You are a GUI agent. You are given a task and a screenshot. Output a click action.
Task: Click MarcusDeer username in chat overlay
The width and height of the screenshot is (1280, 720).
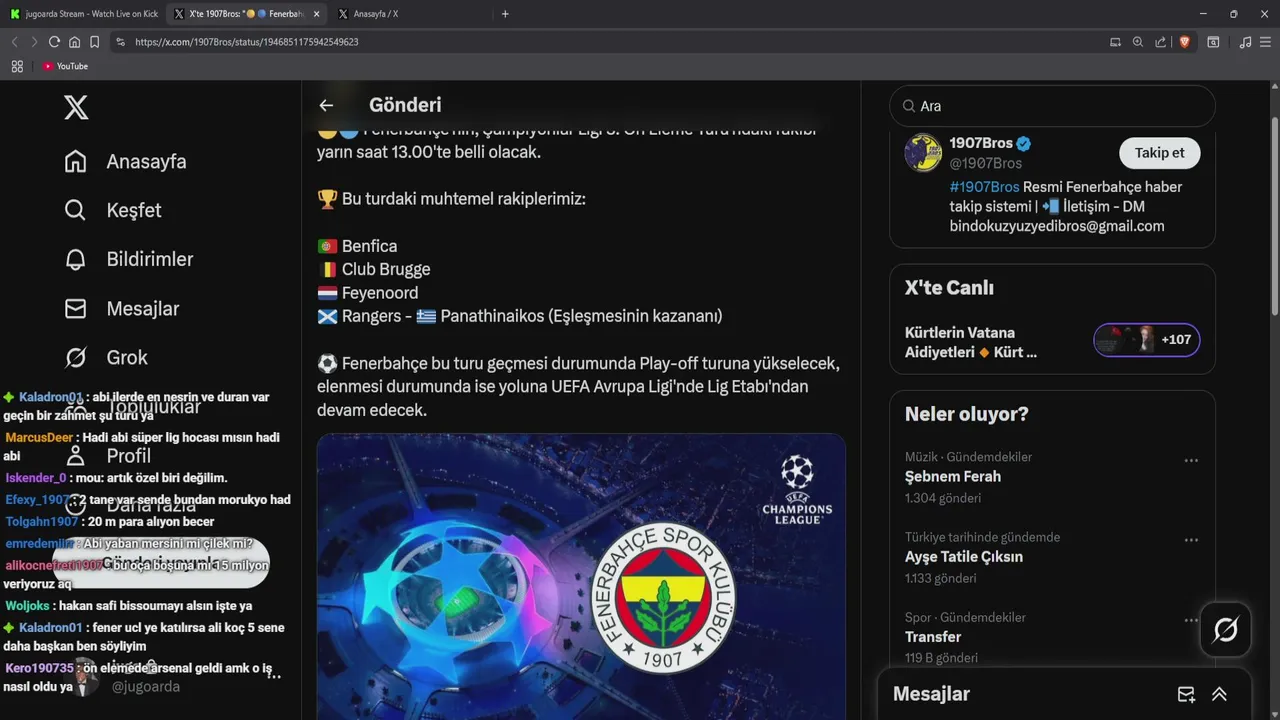pos(39,437)
